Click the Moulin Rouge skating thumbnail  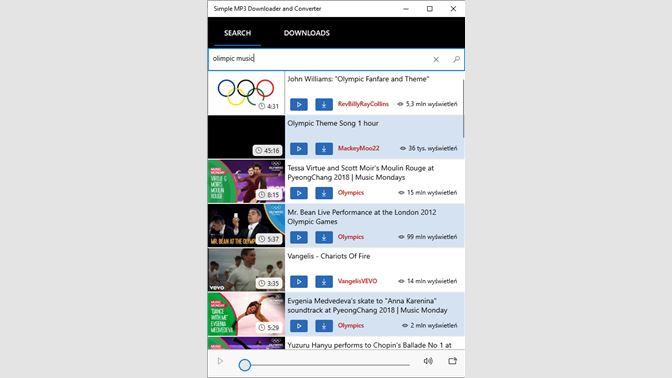(246, 181)
